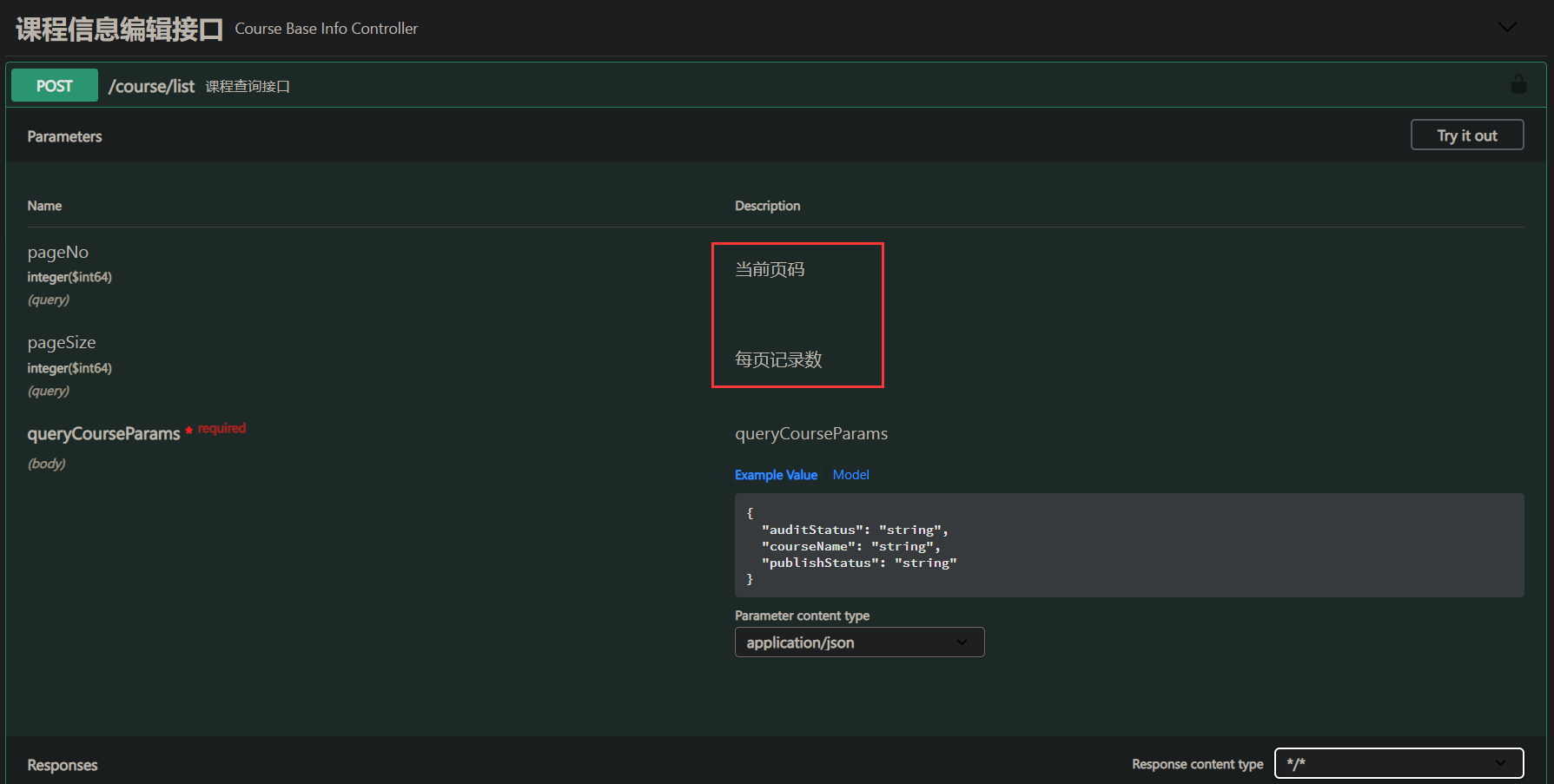
Task: Click the /course/list endpoint path
Action: [x=151, y=86]
